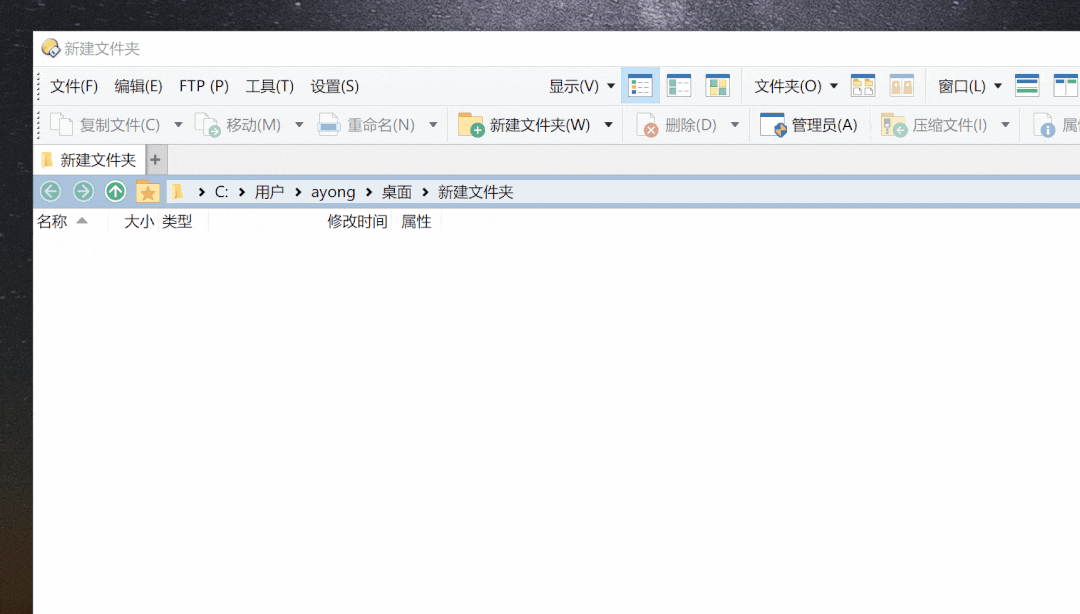Viewport: 1080px width, 614px height.
Task: Add a new tab with plus button
Action: tap(155, 160)
